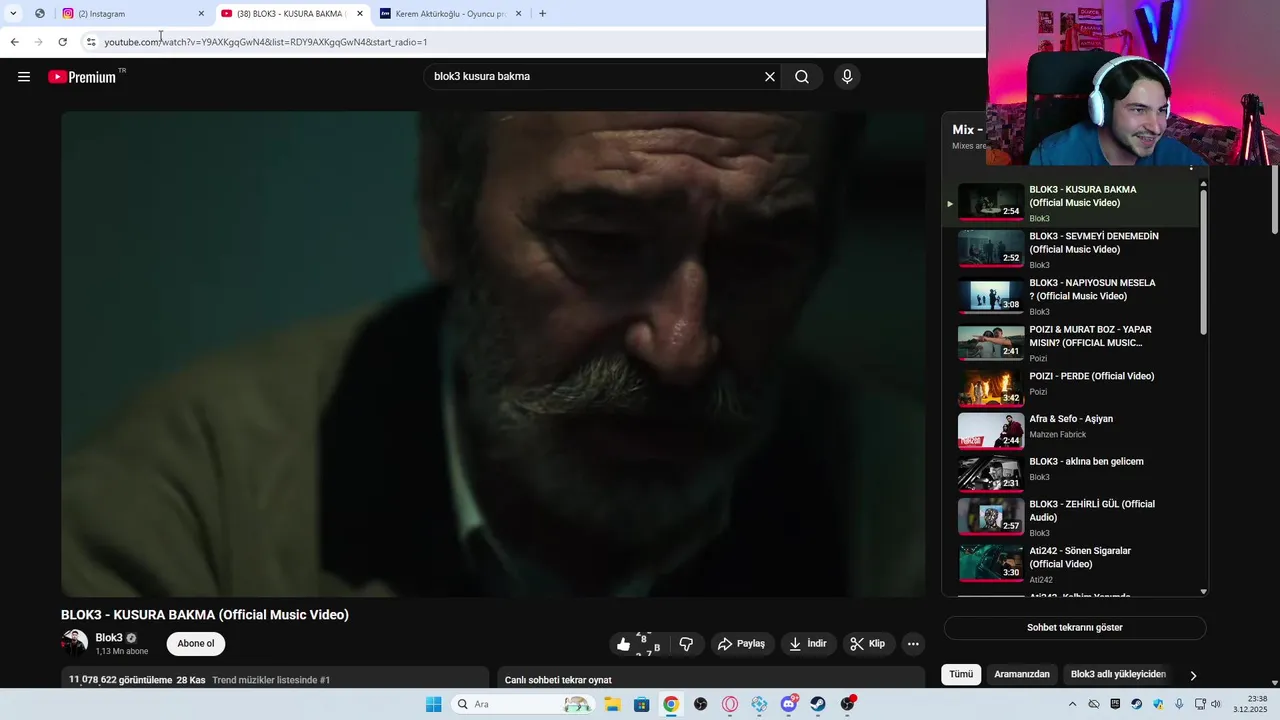
Task: Open the Blok3 channel name link
Action: [109, 638]
